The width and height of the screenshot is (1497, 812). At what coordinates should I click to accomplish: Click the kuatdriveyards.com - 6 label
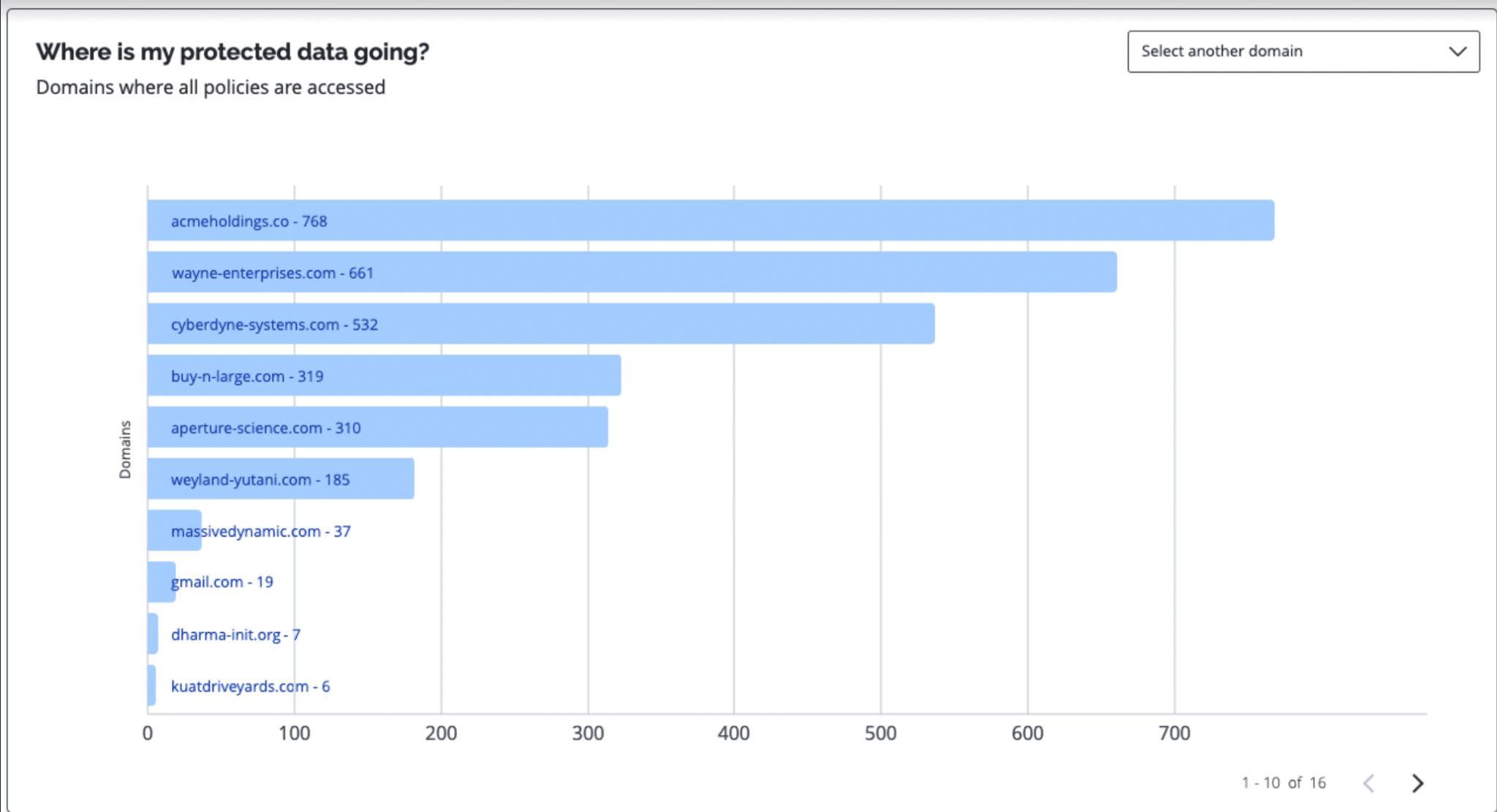250,686
